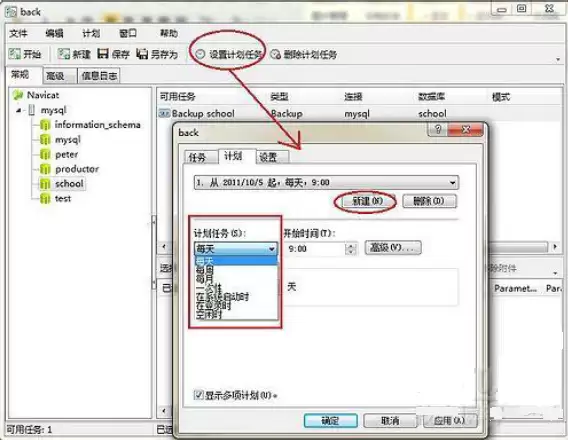The image size is (568, 440).
Task: Click the 开始时间 time spinner arrows
Action: tap(350, 249)
